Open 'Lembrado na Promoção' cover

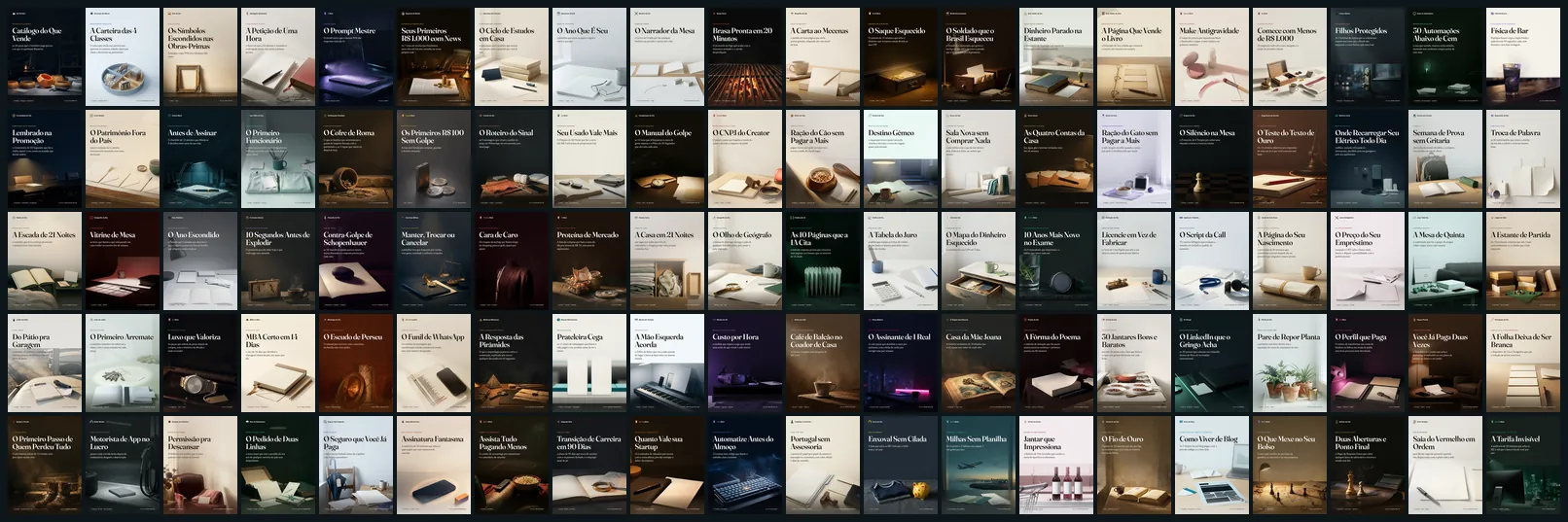tap(44, 159)
